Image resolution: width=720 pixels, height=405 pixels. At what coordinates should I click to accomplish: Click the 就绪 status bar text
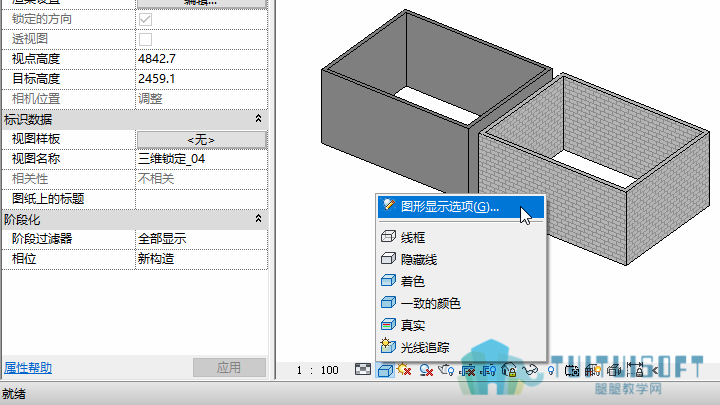tap(14, 394)
